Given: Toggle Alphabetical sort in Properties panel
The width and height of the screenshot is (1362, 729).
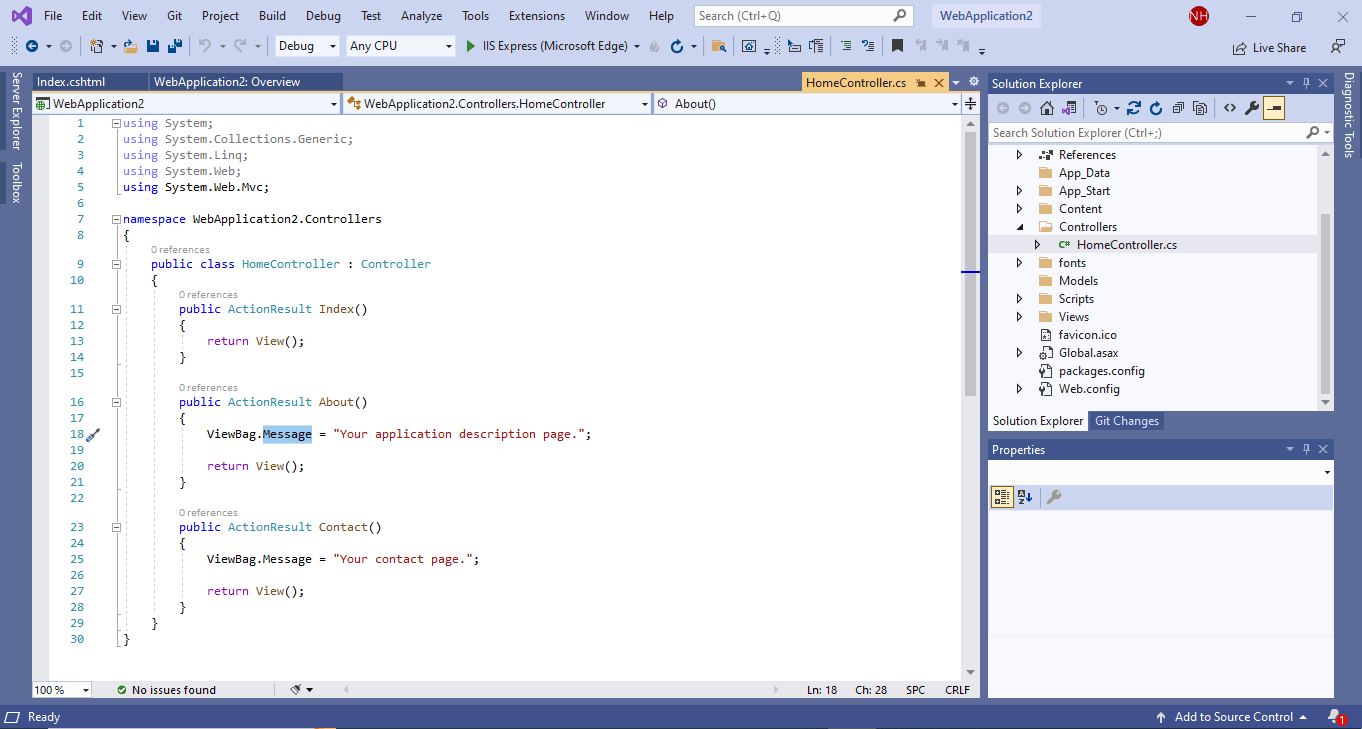Looking at the screenshot, I should point(1025,497).
